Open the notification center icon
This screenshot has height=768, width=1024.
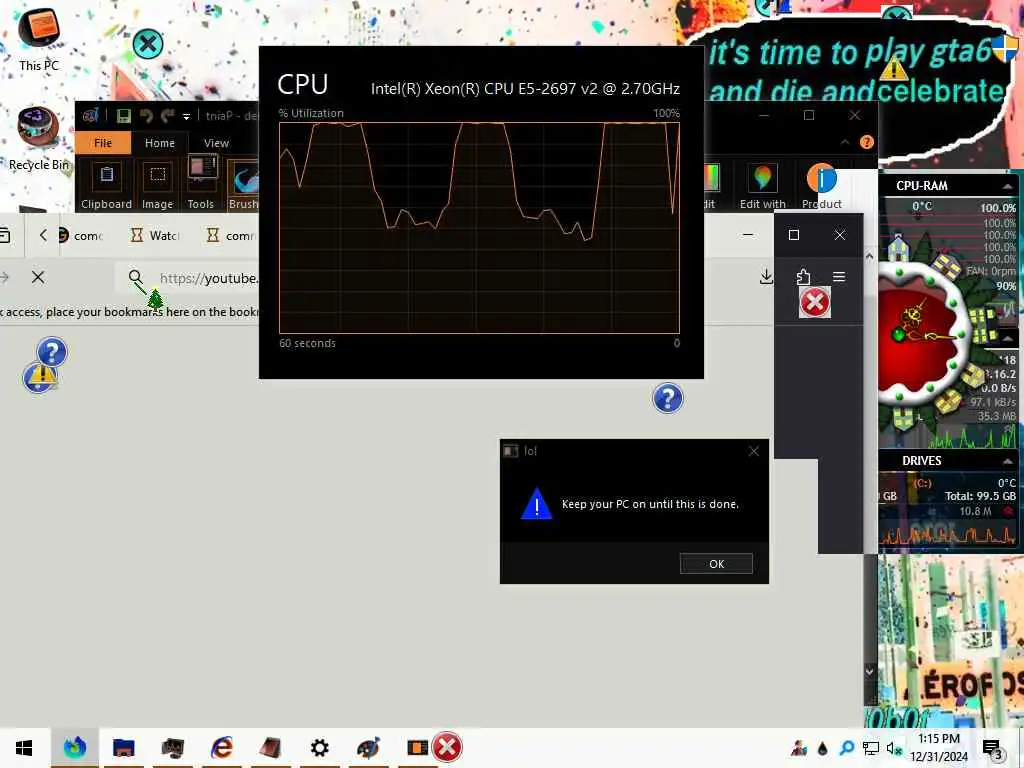[991, 748]
